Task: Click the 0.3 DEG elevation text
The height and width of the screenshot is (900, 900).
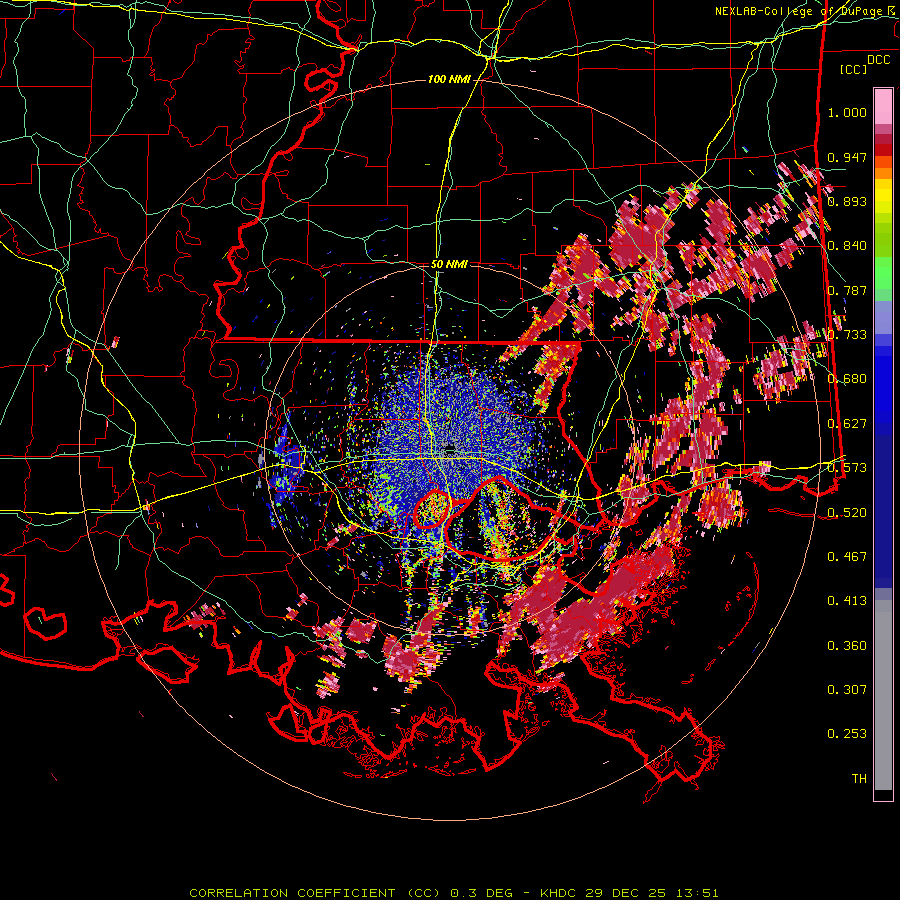Action: [x=481, y=893]
